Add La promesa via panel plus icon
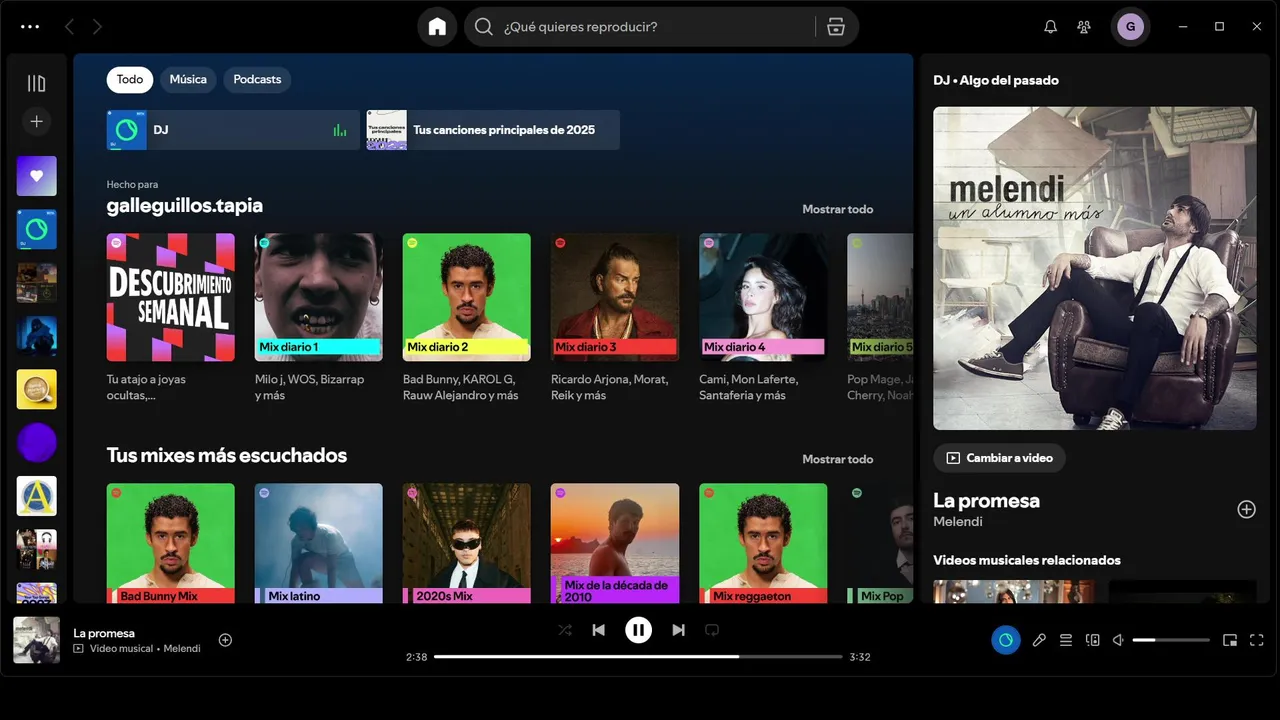Screen dimensions: 1280x720 [1246, 509]
